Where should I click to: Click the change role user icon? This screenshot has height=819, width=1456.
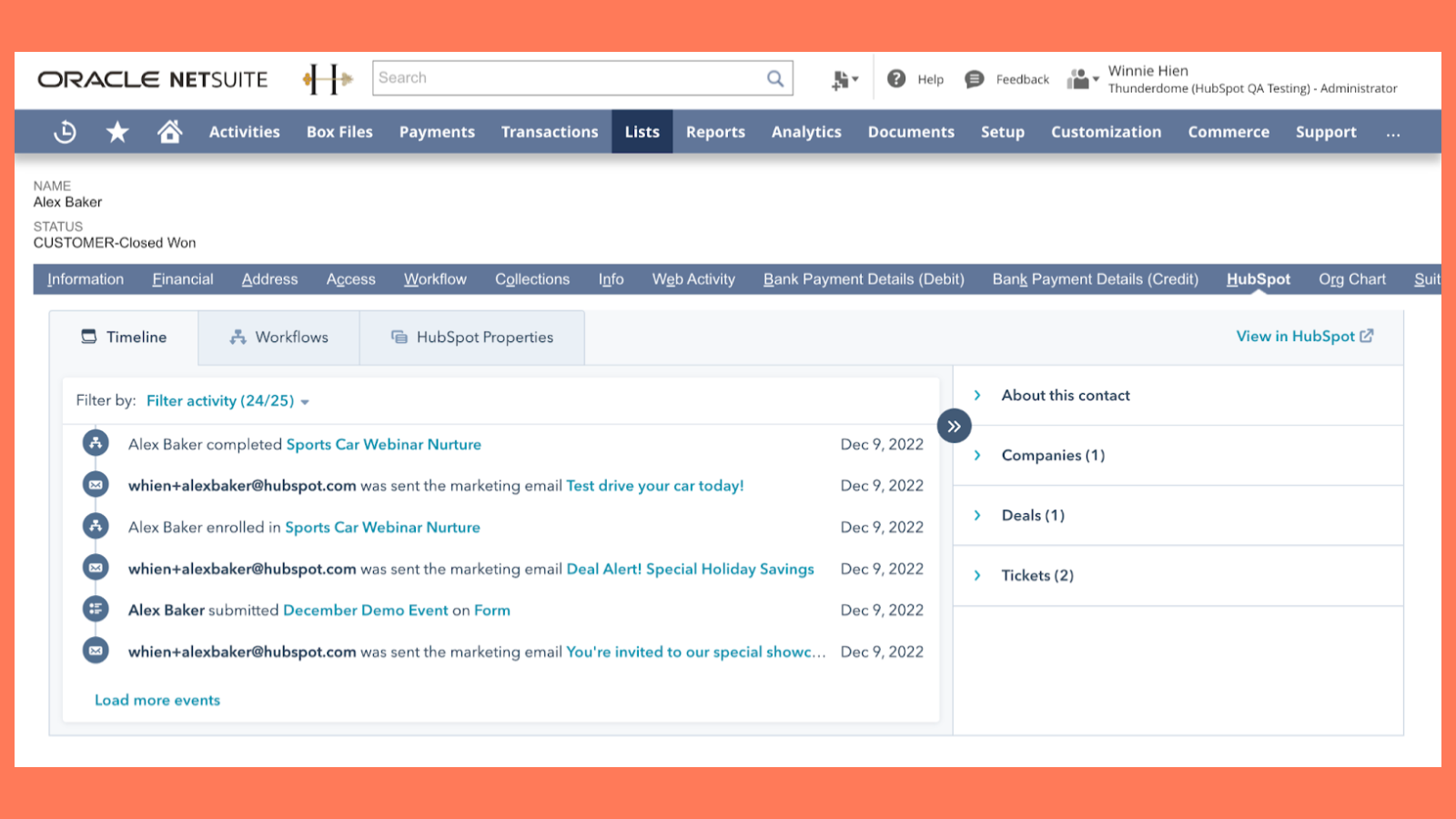pyautogui.click(x=1082, y=79)
